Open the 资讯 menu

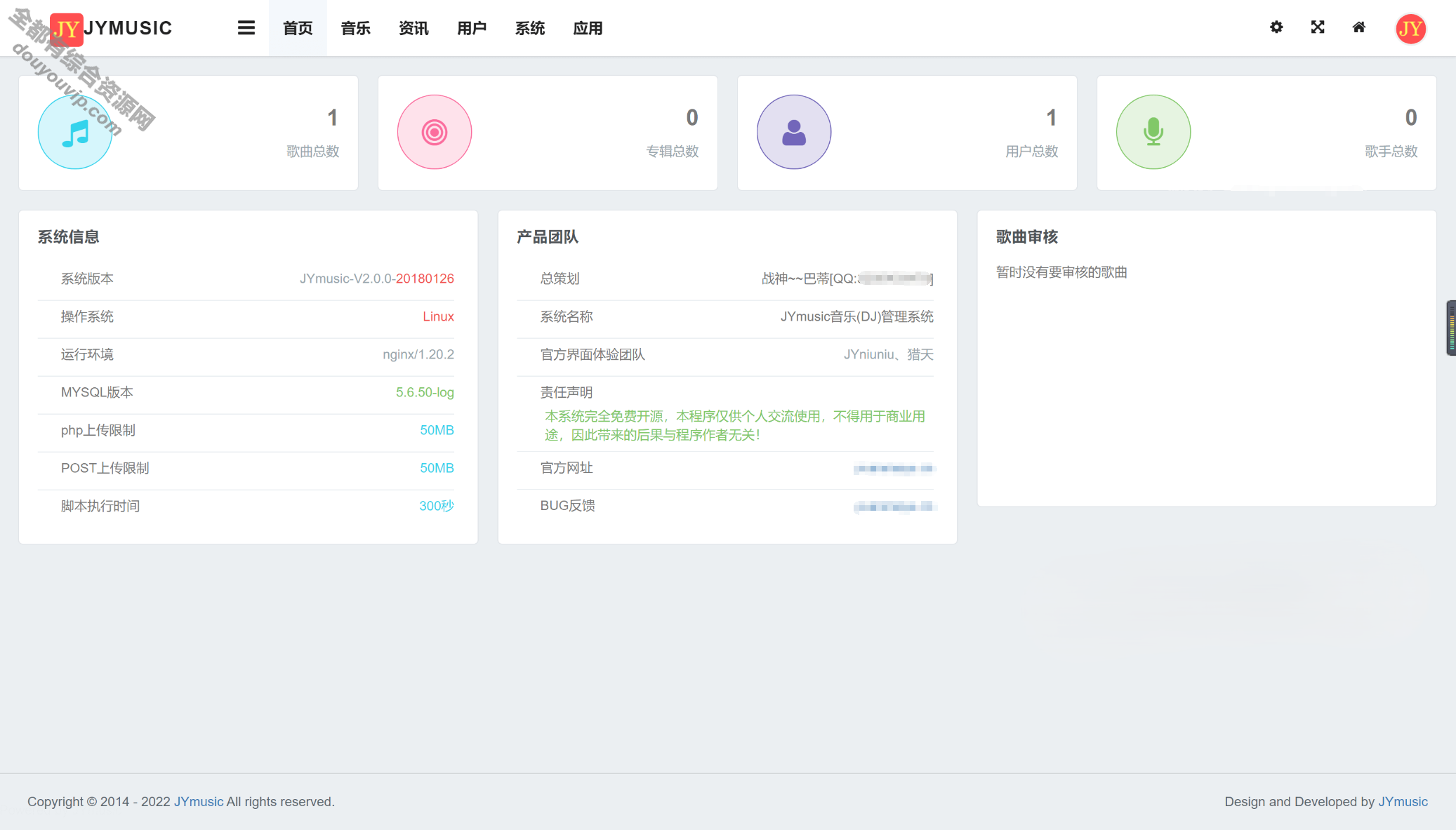click(x=413, y=28)
